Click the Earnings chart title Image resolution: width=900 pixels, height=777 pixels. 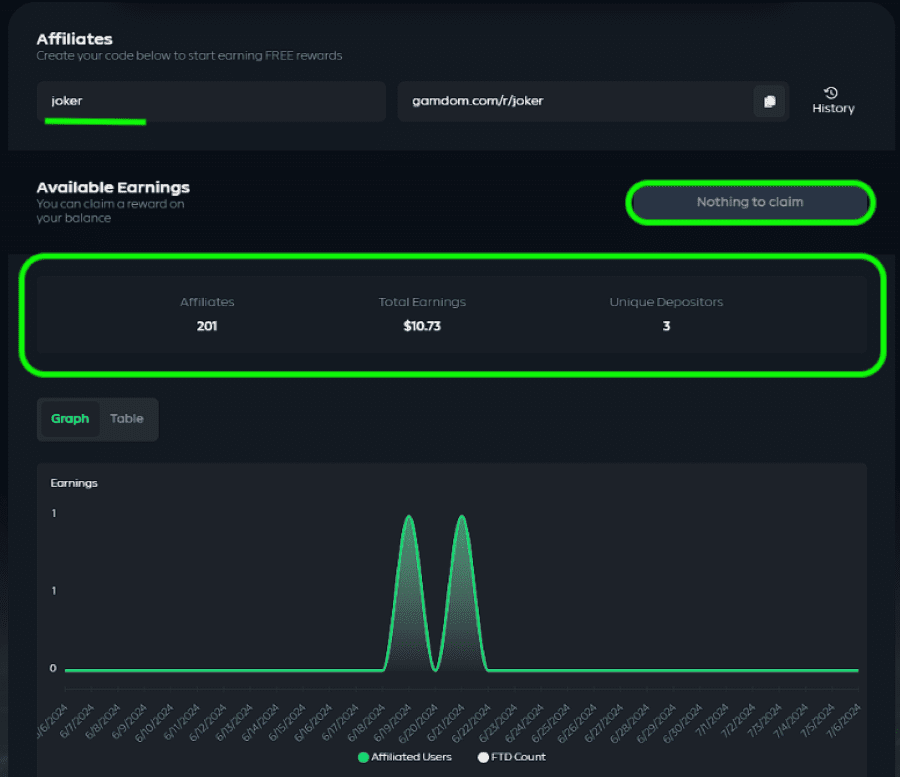pos(74,483)
